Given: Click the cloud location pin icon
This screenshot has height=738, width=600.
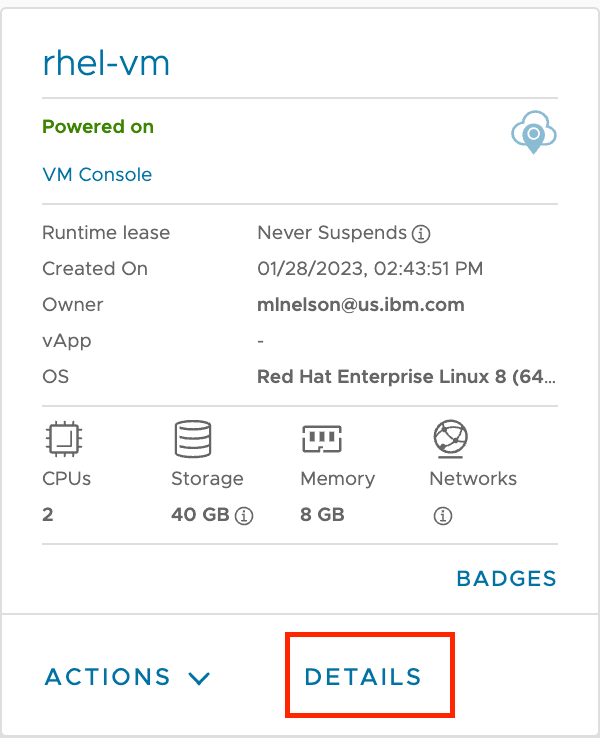Looking at the screenshot, I should (533, 133).
